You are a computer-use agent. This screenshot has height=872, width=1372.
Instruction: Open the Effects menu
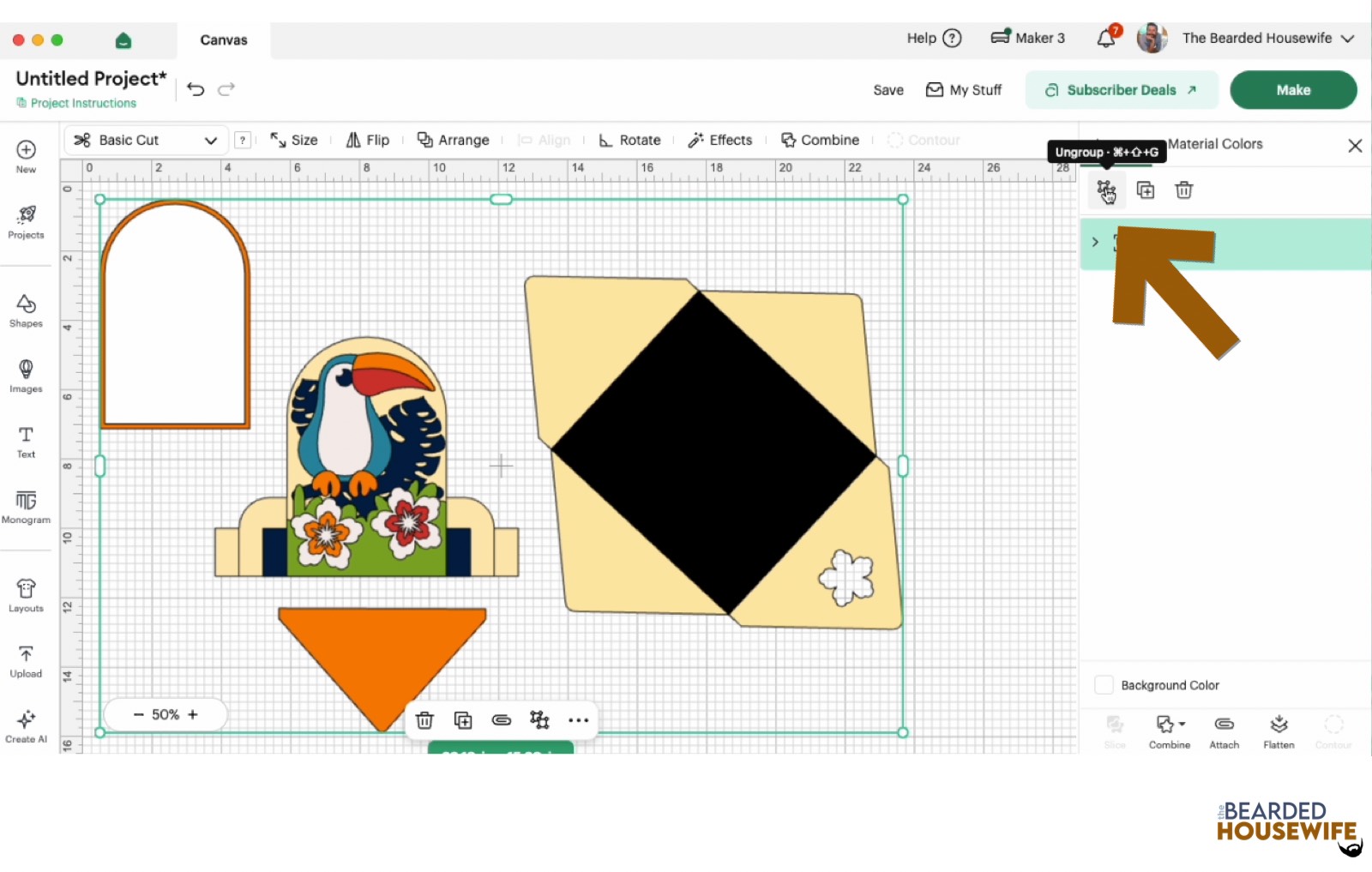[720, 141]
